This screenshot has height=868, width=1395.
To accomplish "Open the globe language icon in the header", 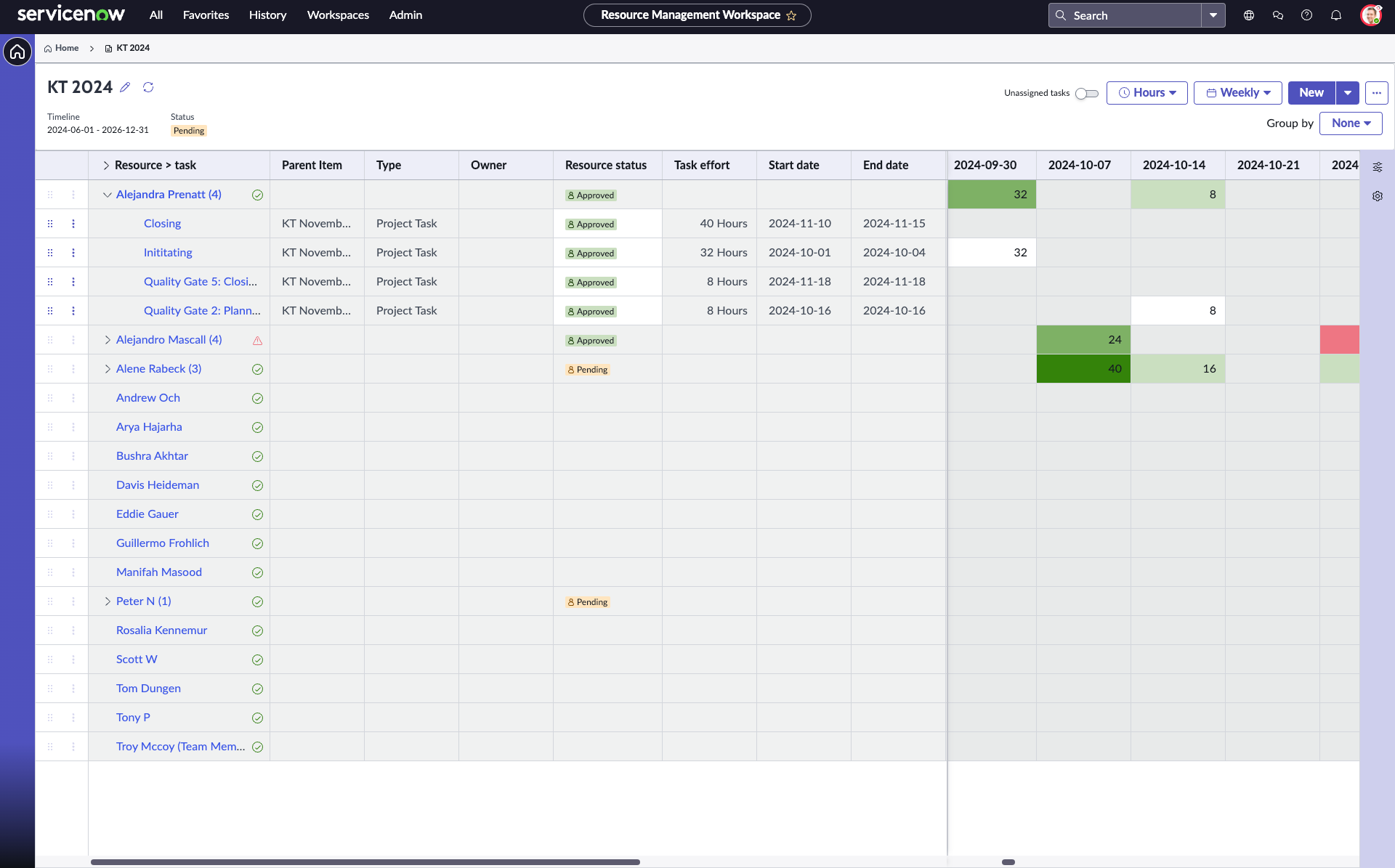I will coord(1249,15).
